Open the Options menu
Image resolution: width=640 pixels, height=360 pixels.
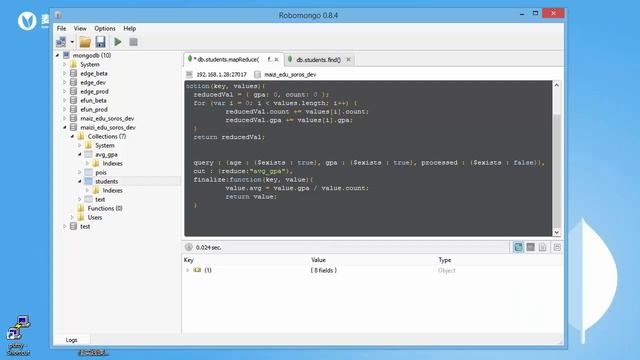pyautogui.click(x=105, y=28)
